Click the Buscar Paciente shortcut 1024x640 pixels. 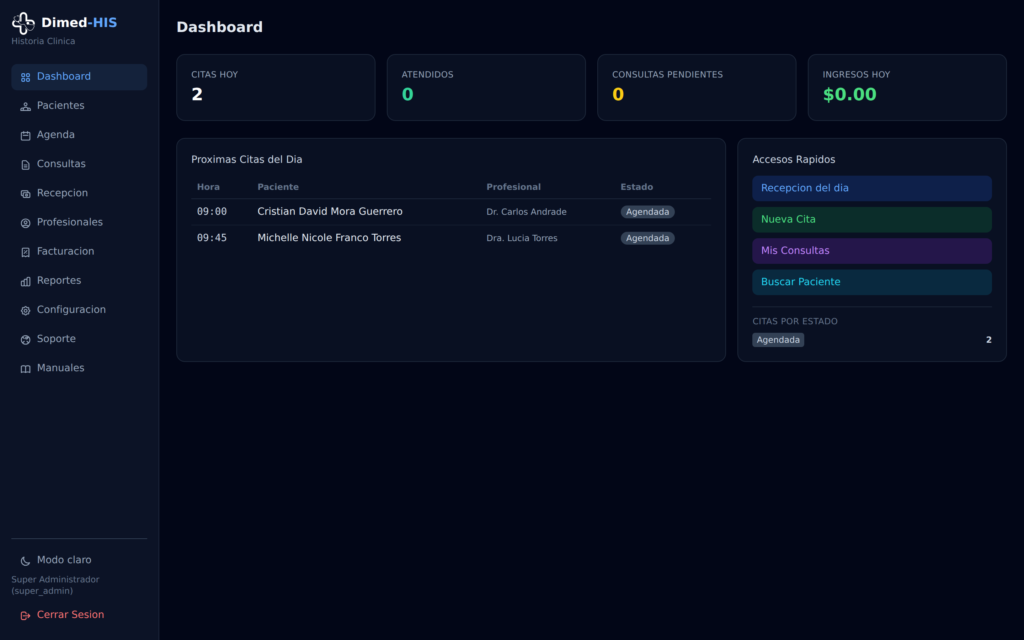[x=872, y=282]
